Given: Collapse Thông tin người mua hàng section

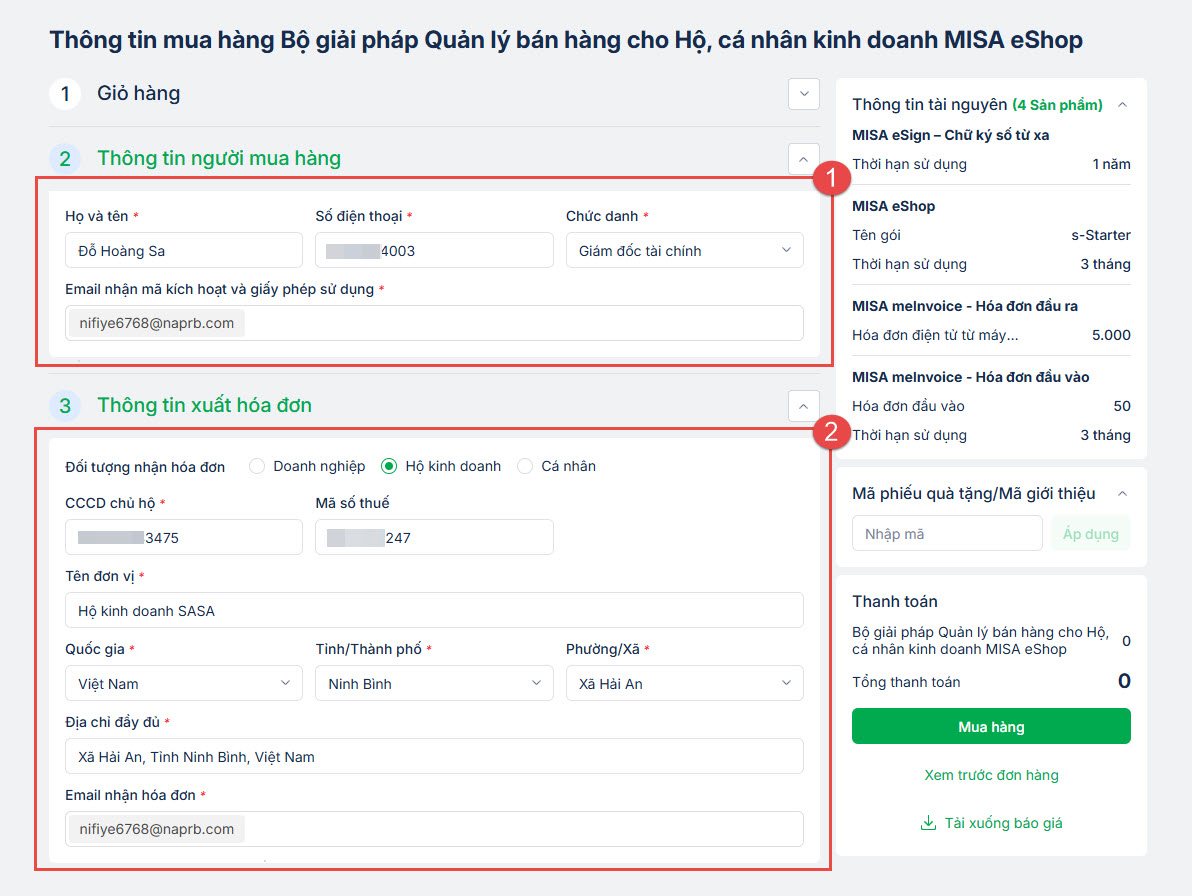Looking at the screenshot, I should coord(803,158).
